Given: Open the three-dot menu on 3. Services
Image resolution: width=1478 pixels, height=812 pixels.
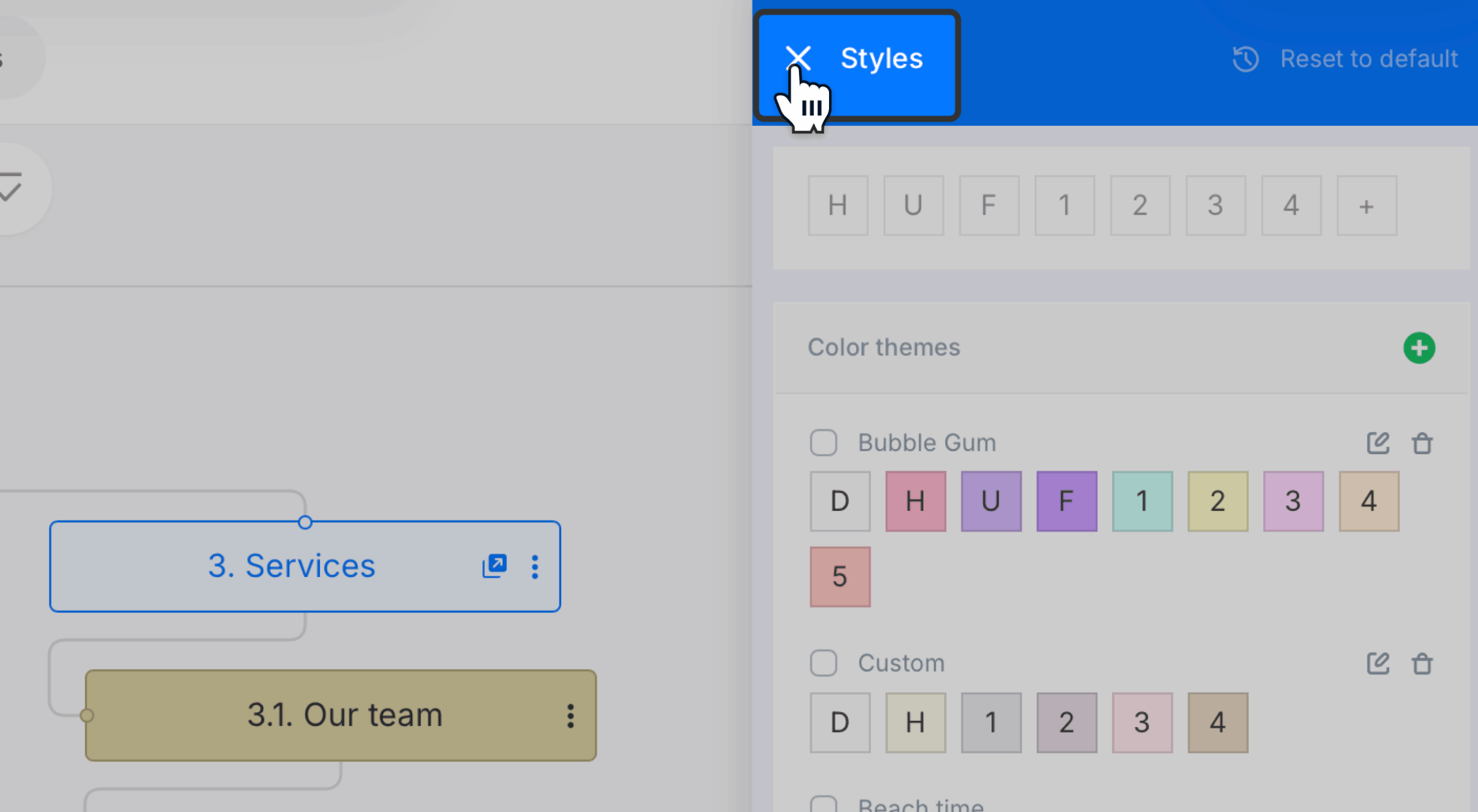Looking at the screenshot, I should click(x=535, y=567).
